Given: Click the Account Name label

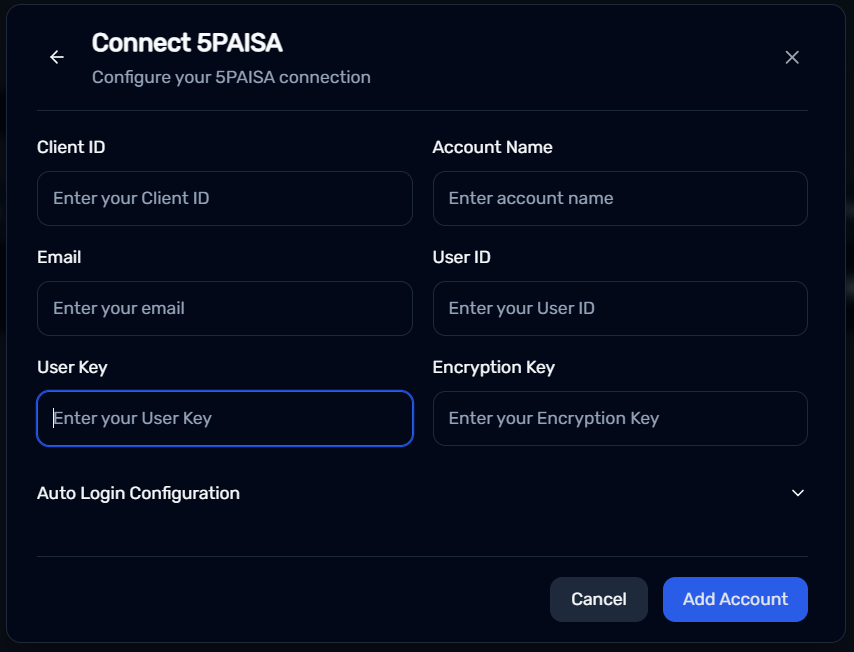Looking at the screenshot, I should pos(492,147).
